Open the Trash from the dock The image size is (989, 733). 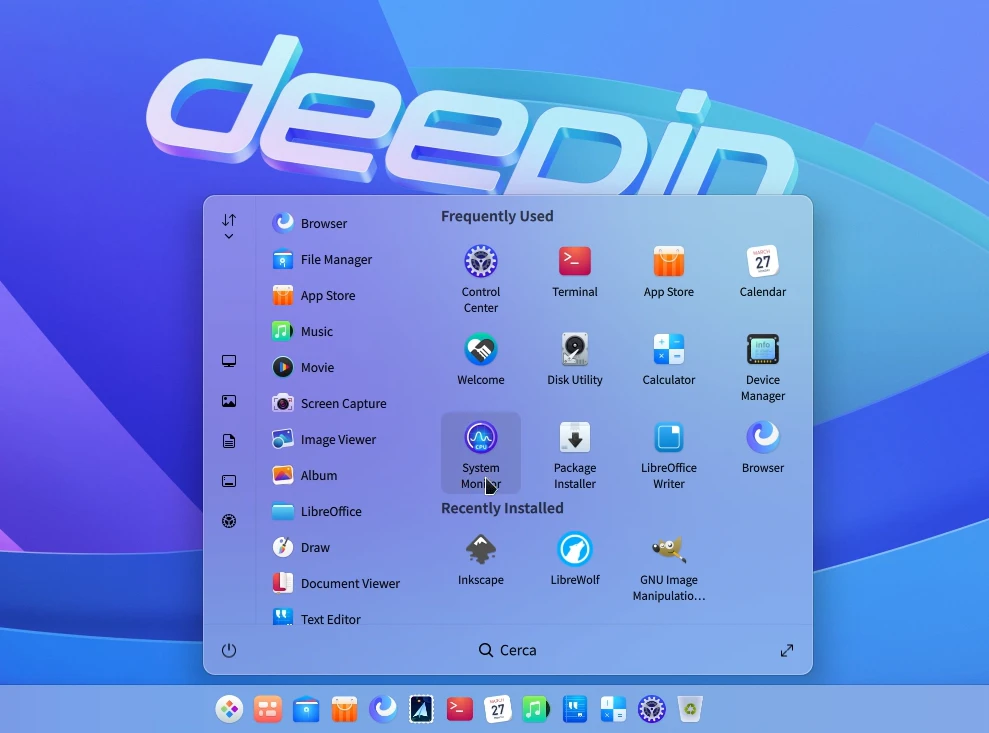[x=691, y=708]
